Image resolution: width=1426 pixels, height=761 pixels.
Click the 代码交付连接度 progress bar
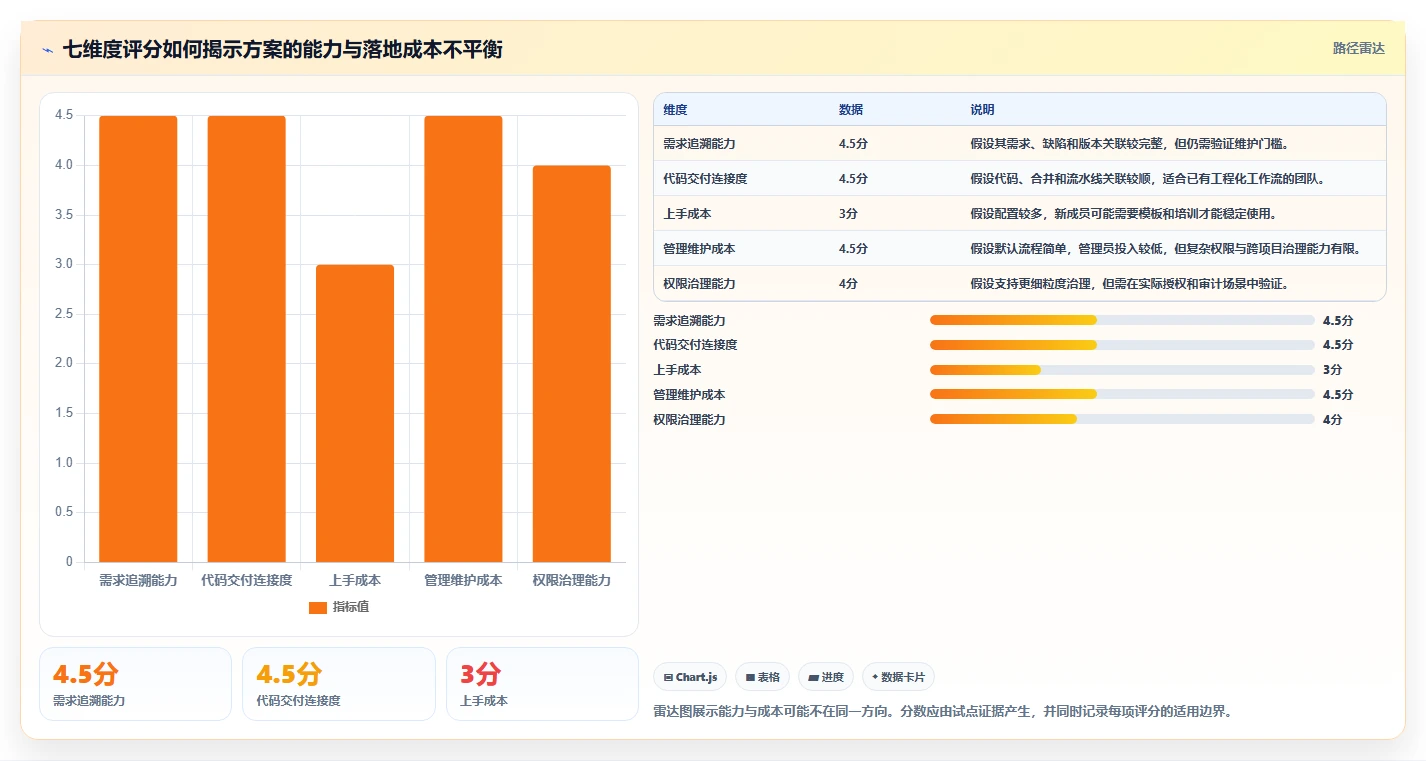[x=1122, y=345]
